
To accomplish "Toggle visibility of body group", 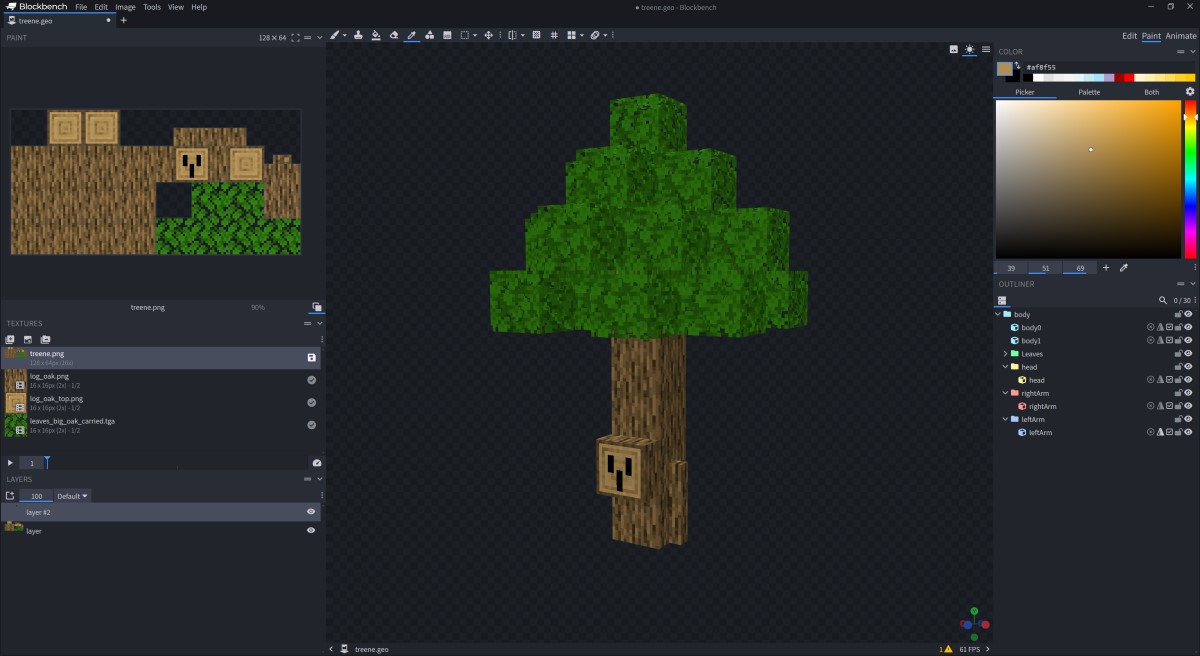I will coord(1188,314).
